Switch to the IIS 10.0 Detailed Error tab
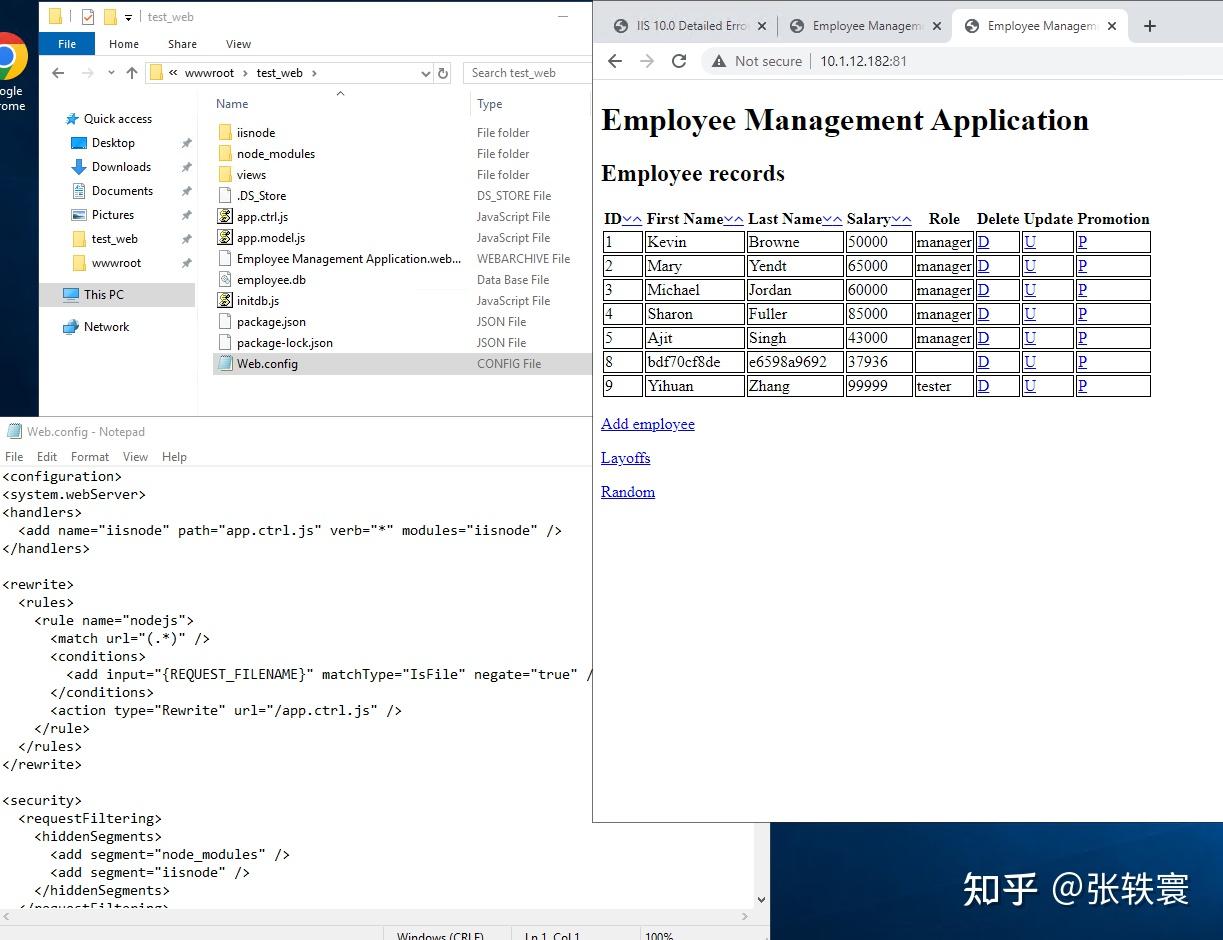Image resolution: width=1223 pixels, height=940 pixels. [x=688, y=25]
